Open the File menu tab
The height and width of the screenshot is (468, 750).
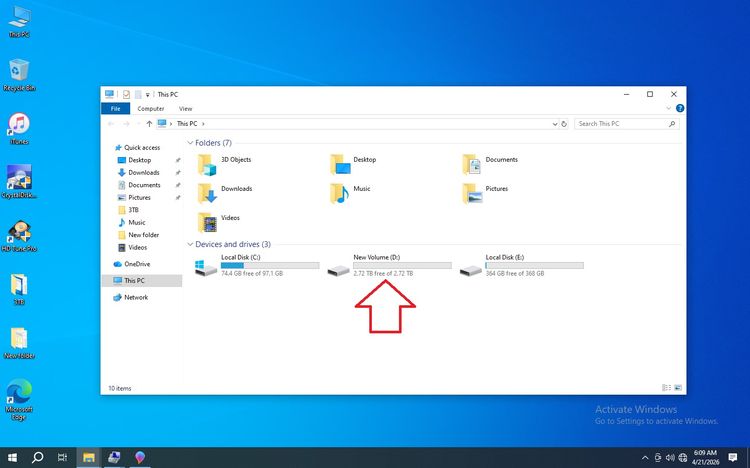click(x=115, y=109)
